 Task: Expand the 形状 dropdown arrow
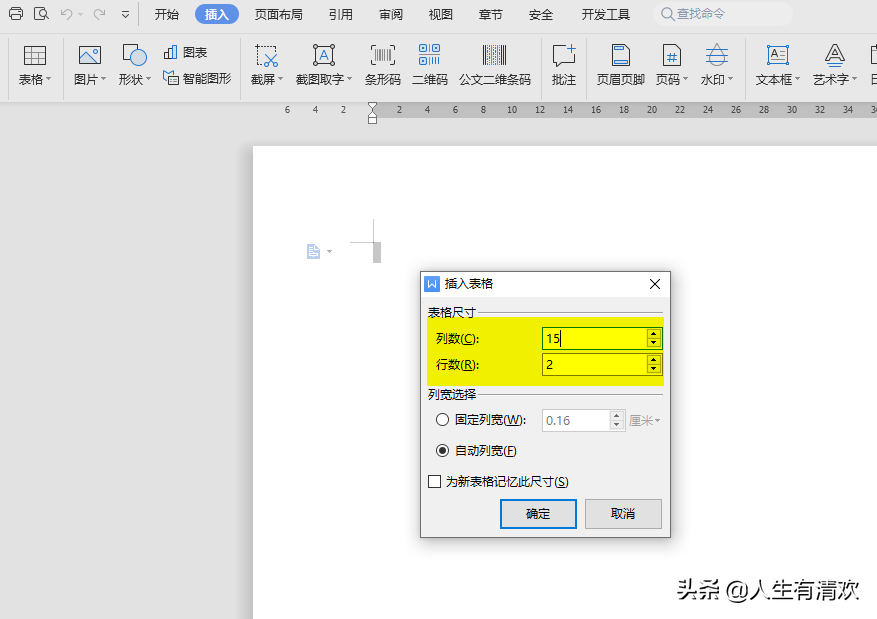pyautogui.click(x=148, y=79)
